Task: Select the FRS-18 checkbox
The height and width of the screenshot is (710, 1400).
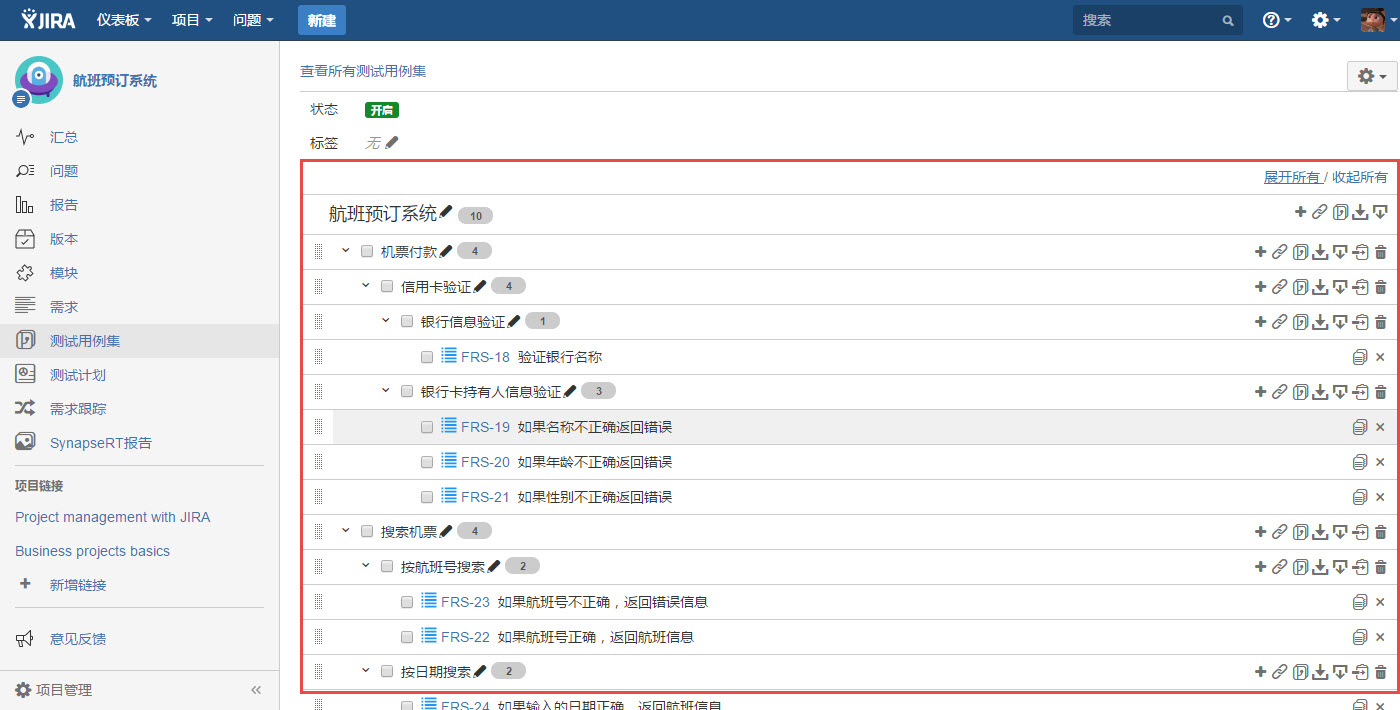Action: [x=427, y=357]
